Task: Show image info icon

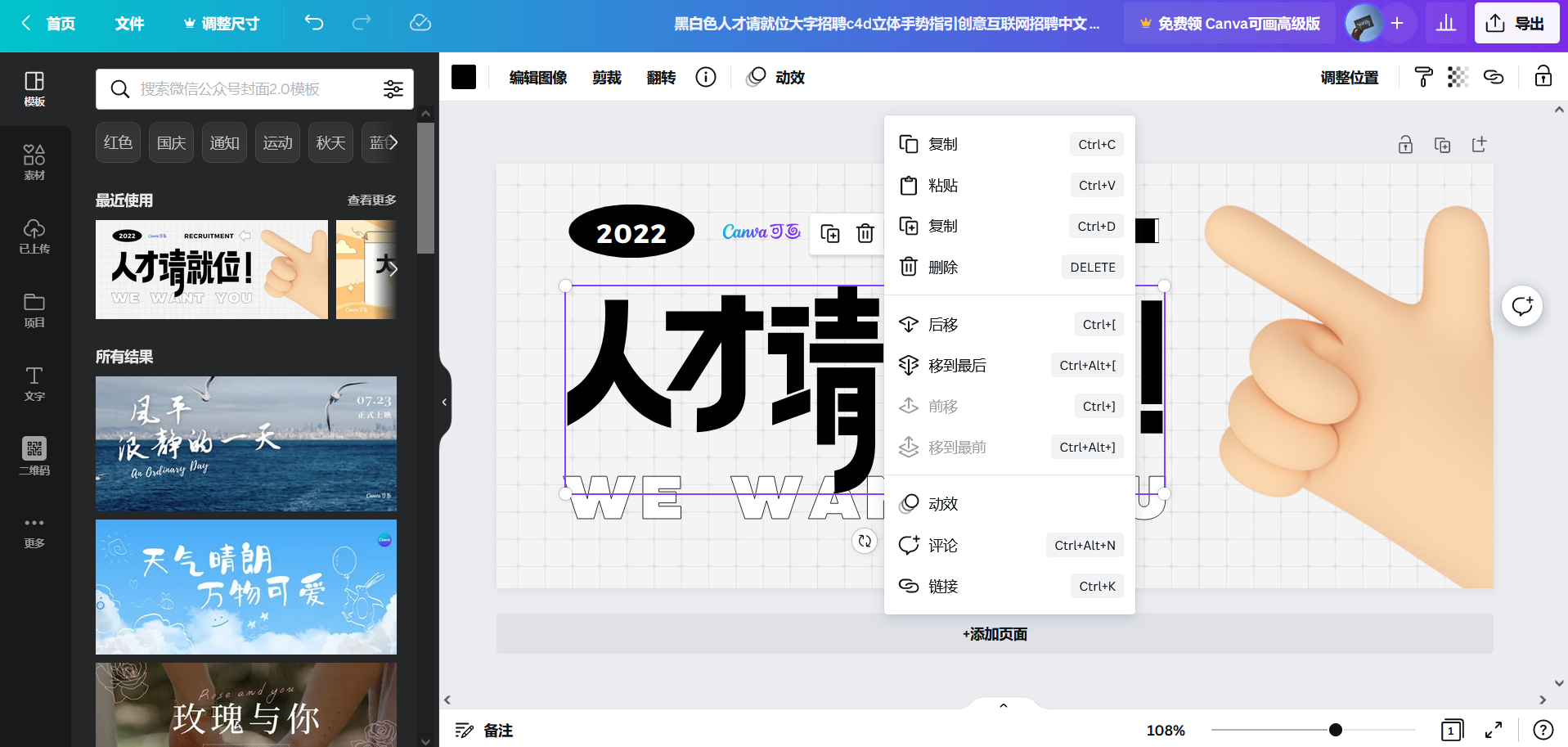Action: click(706, 77)
